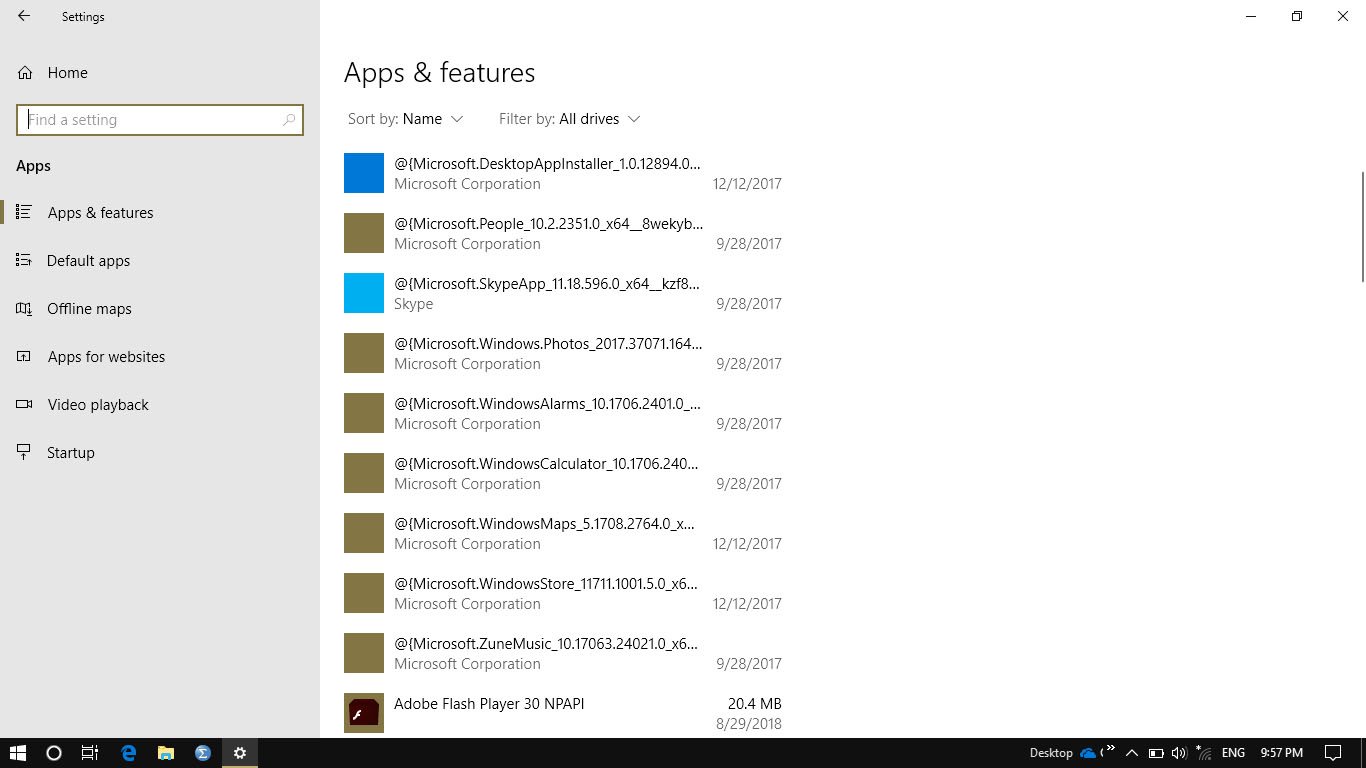Screen dimensions: 1366x768
Task: Click the WindowsMaps app icon
Action: point(364,533)
